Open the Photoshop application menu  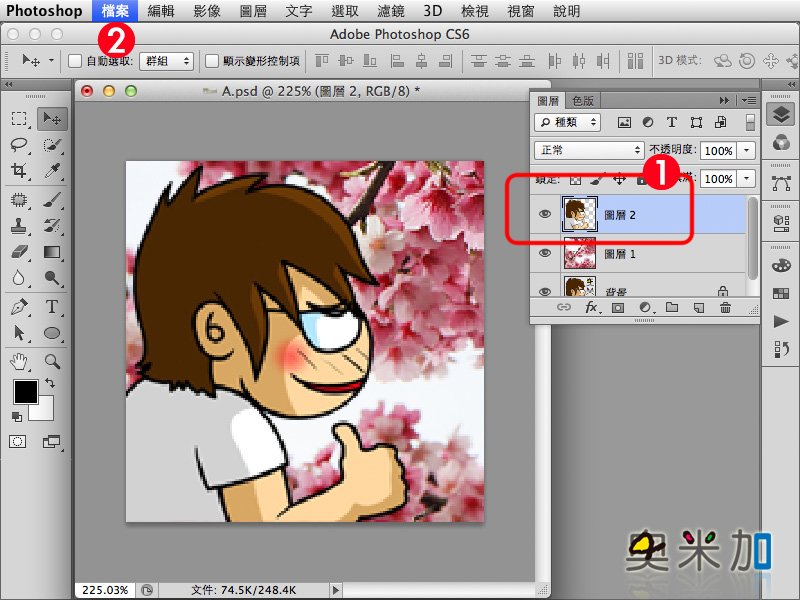(x=44, y=11)
